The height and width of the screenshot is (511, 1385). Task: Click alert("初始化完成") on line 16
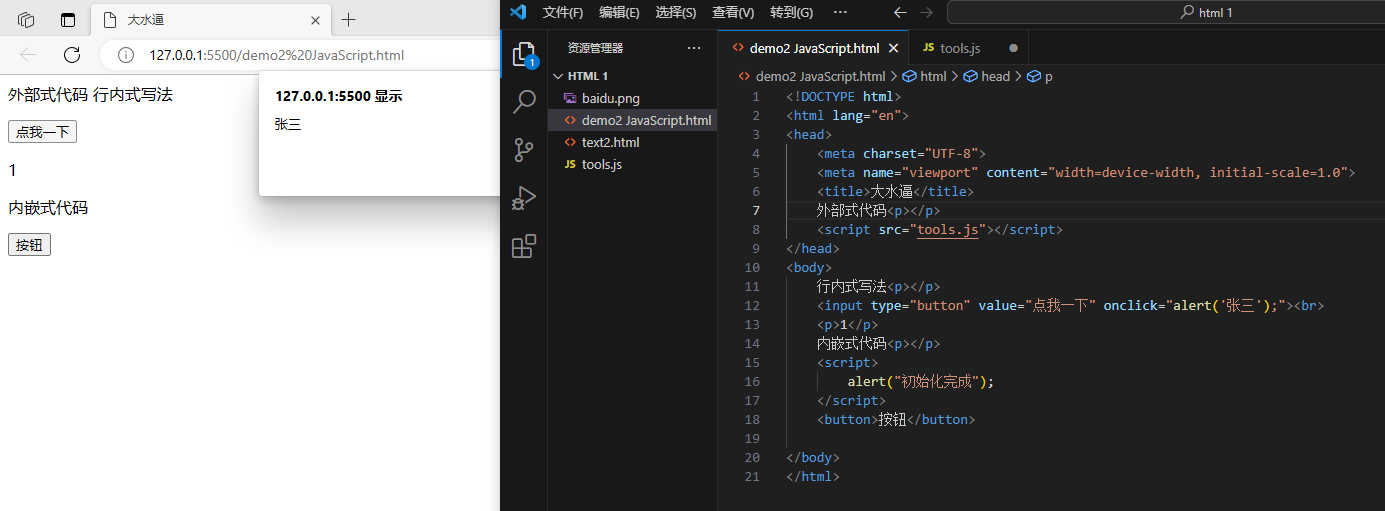pyautogui.click(x=921, y=382)
